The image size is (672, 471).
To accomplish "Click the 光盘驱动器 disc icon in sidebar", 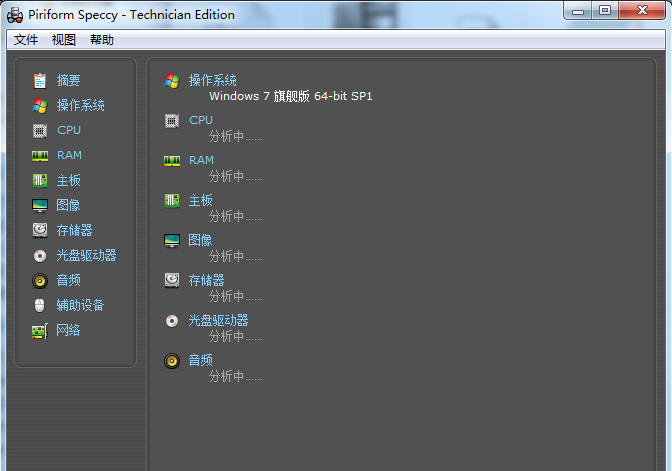I will point(40,256).
